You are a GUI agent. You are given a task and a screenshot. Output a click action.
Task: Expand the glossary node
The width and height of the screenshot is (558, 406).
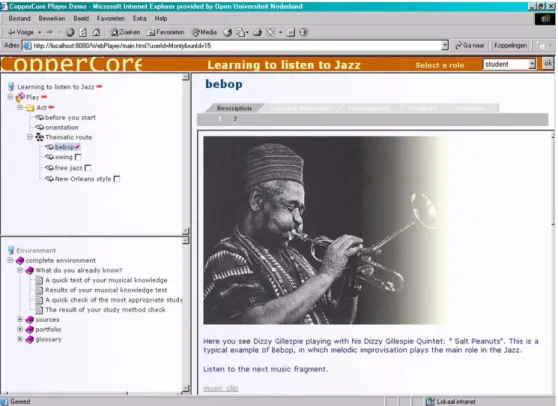[x=20, y=339]
